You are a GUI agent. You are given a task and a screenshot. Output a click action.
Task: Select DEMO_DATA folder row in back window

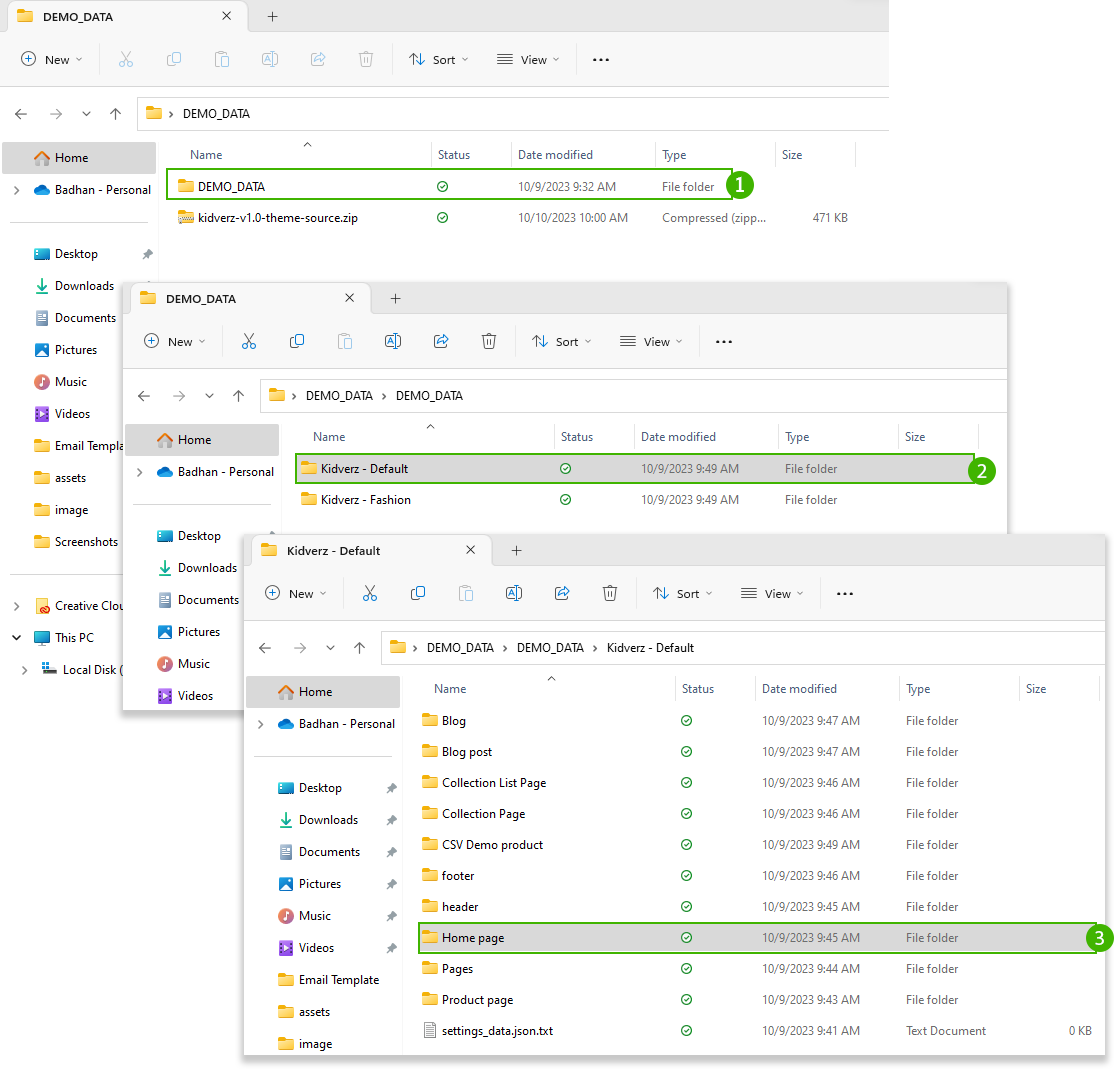[449, 186]
